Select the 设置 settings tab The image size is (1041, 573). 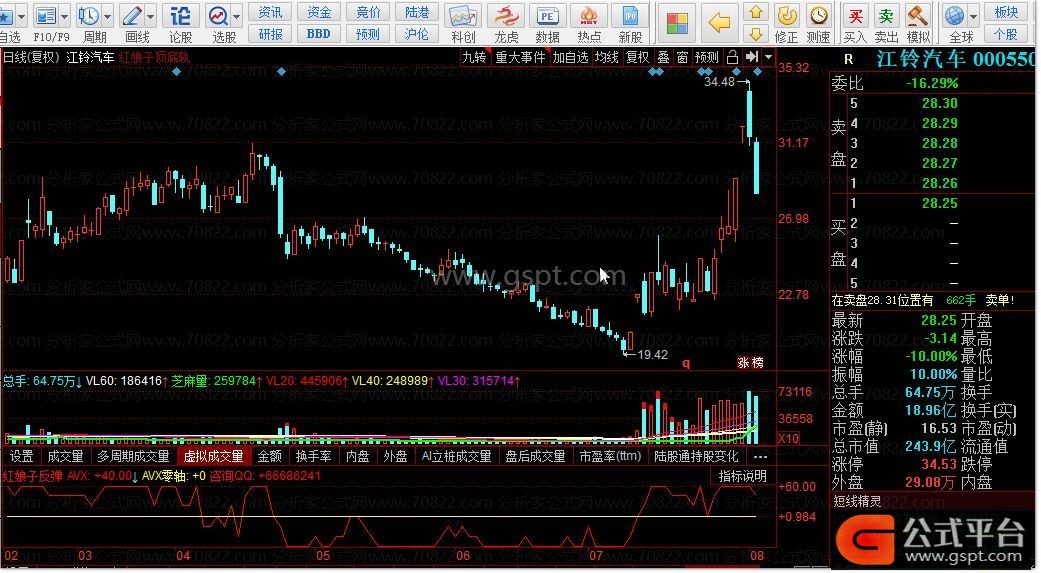click(21, 456)
